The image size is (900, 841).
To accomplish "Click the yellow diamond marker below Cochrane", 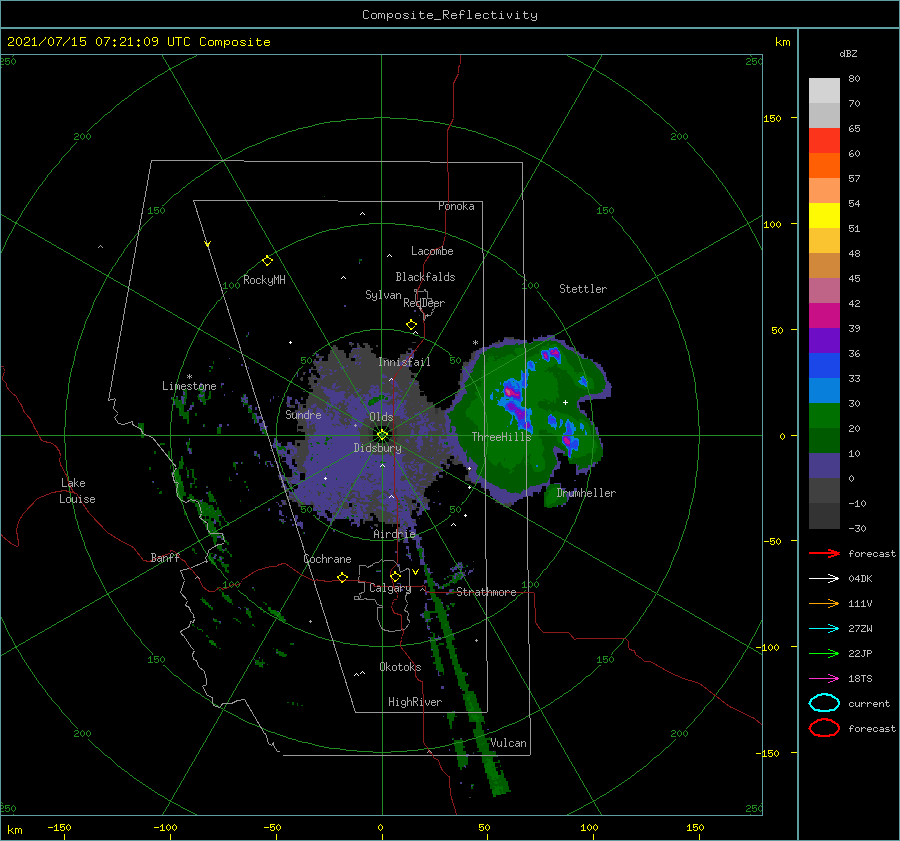I will click(x=342, y=577).
